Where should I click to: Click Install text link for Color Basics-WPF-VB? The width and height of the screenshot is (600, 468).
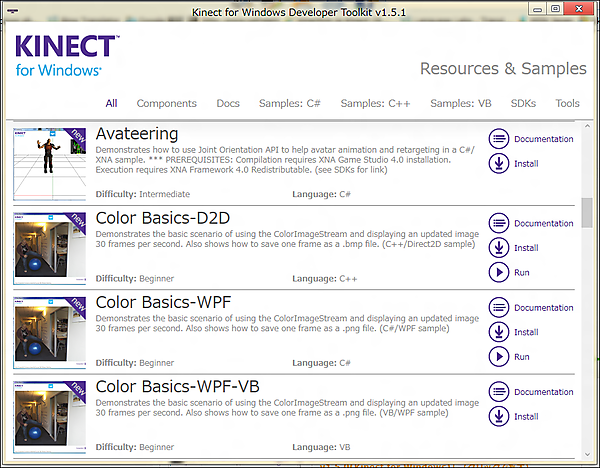(x=526, y=416)
